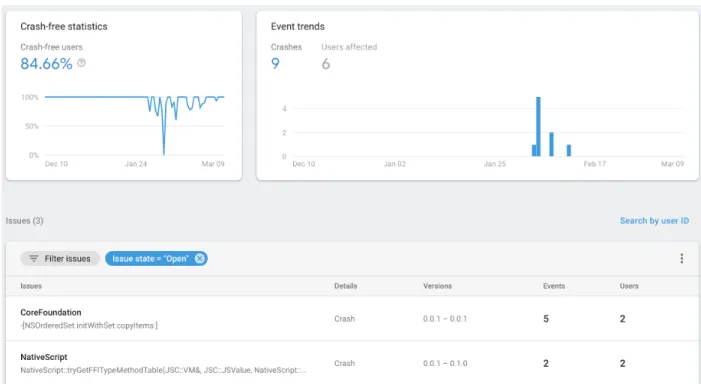Screen dimensions: 701x384
Task: Click the NSOrderedSet initWithSet:copyItems: subtitle
Action: [x=89, y=325]
